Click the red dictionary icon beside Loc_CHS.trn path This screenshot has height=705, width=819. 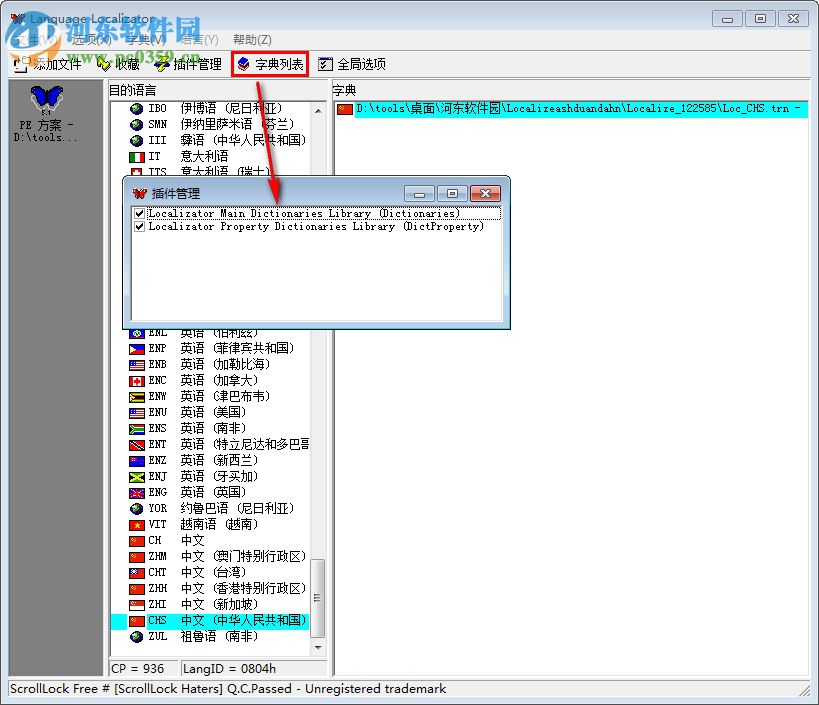tap(344, 108)
